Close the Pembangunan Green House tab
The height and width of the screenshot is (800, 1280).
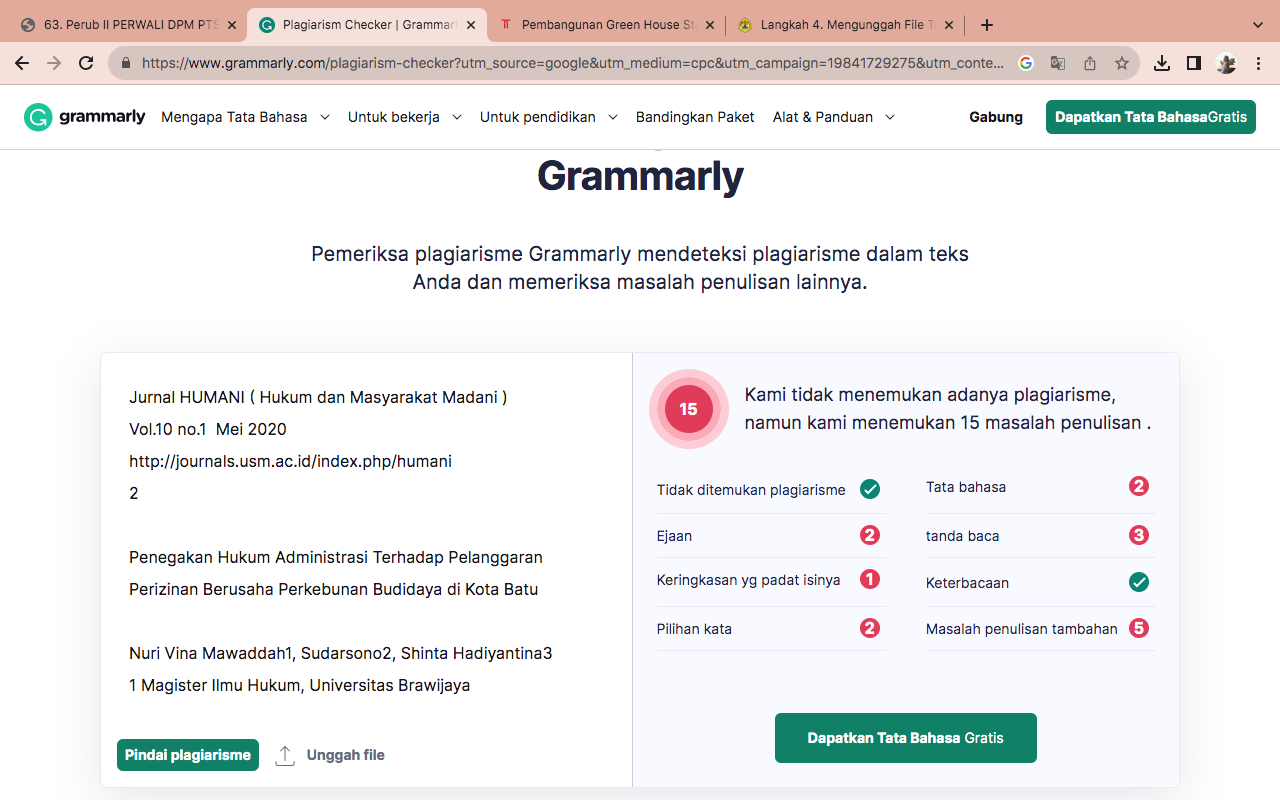click(x=710, y=25)
